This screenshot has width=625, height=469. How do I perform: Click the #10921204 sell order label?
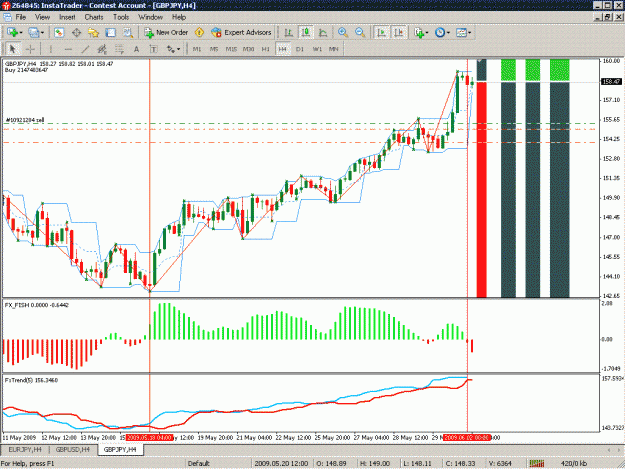(x=25, y=120)
